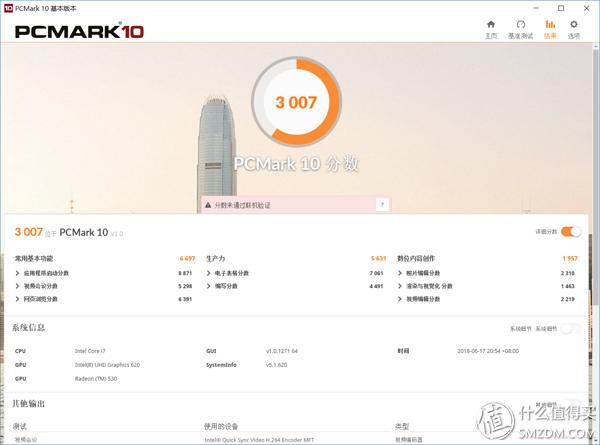The height and width of the screenshot is (445, 600).
Task: Click the SystemInfo version v5.1.620
Action: coord(276,365)
